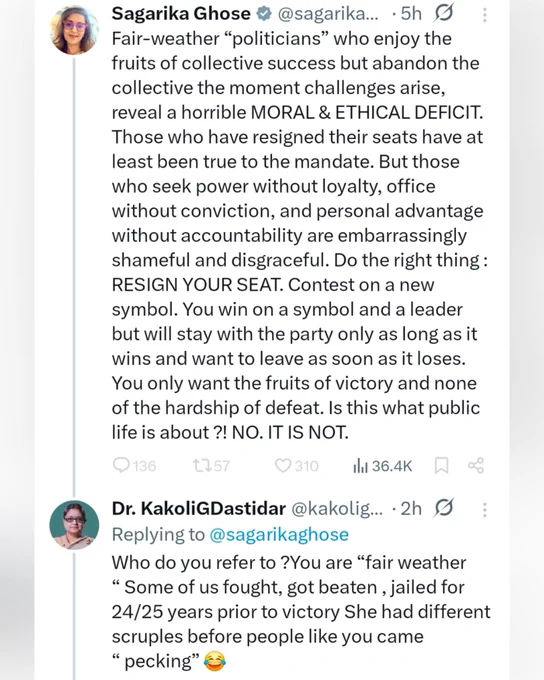
Task: Open the 2h timestamp on Kakoli's reply
Action: click(411, 508)
